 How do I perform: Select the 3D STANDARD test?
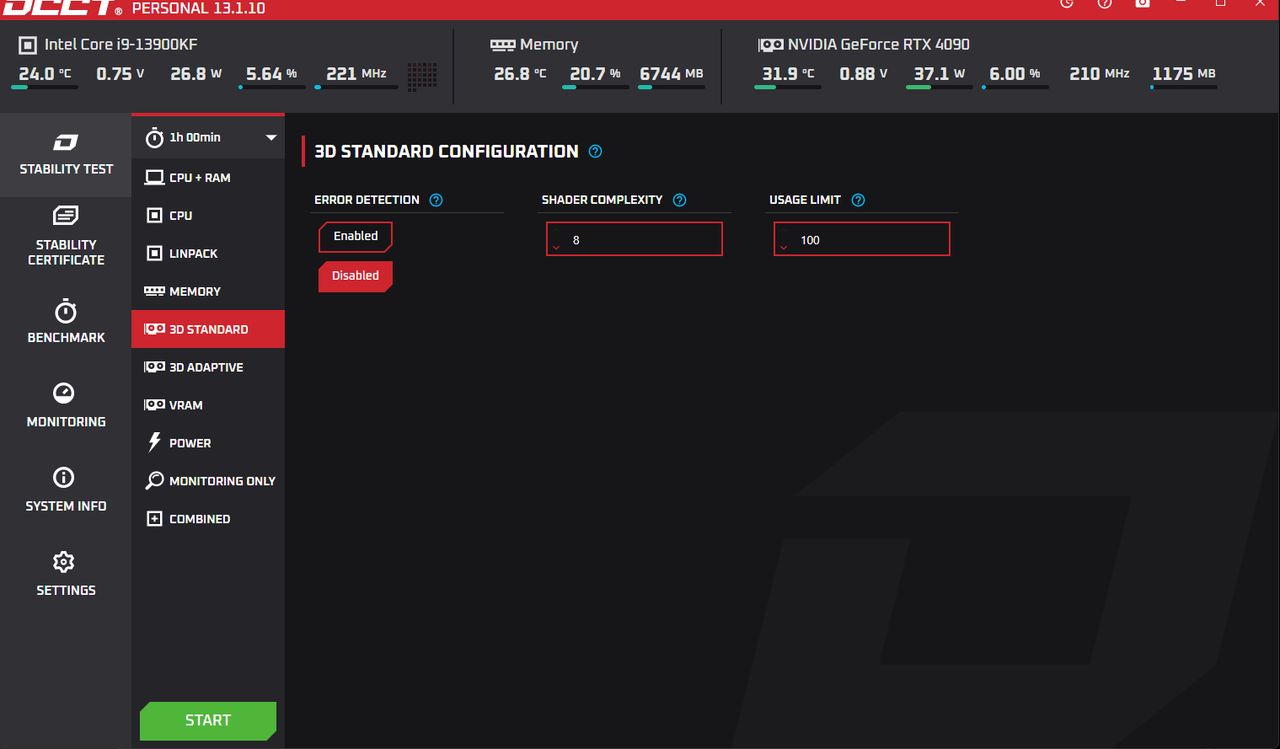point(208,329)
